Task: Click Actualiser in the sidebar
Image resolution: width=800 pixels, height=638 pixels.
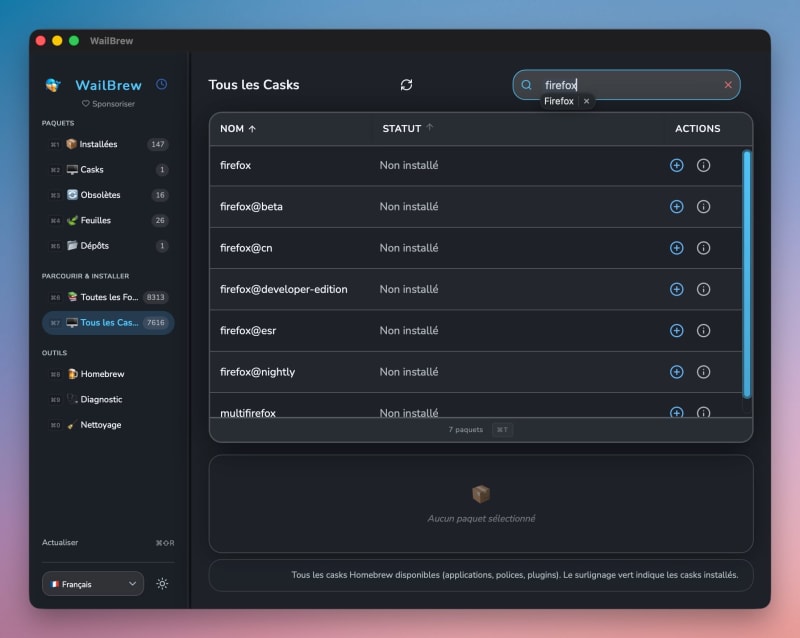Action: [x=60, y=543]
